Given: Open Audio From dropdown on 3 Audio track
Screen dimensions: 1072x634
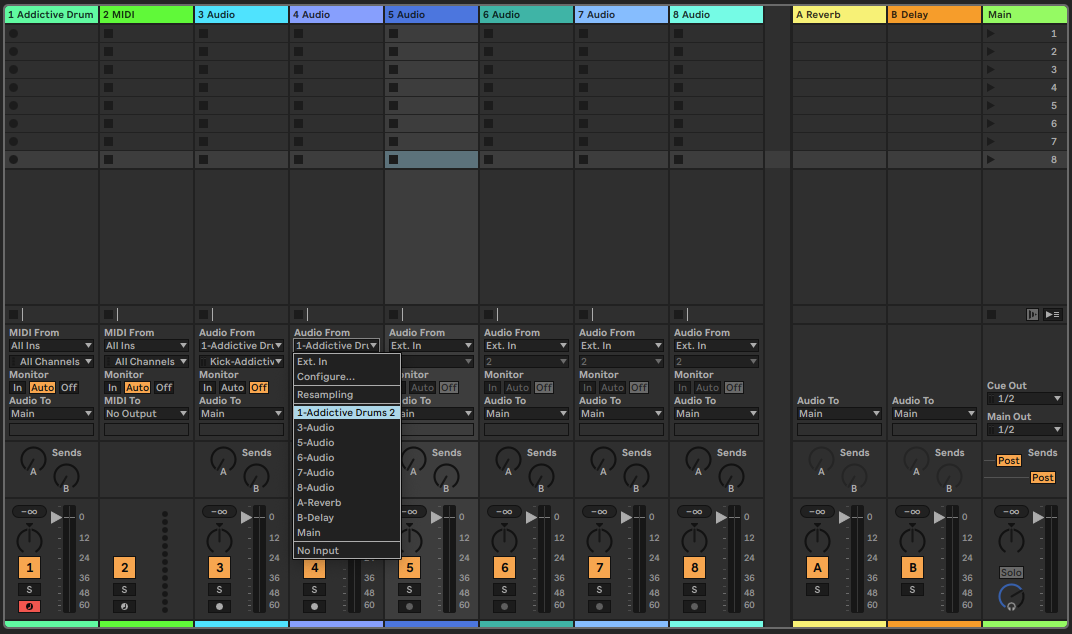Looking at the screenshot, I should [241, 346].
